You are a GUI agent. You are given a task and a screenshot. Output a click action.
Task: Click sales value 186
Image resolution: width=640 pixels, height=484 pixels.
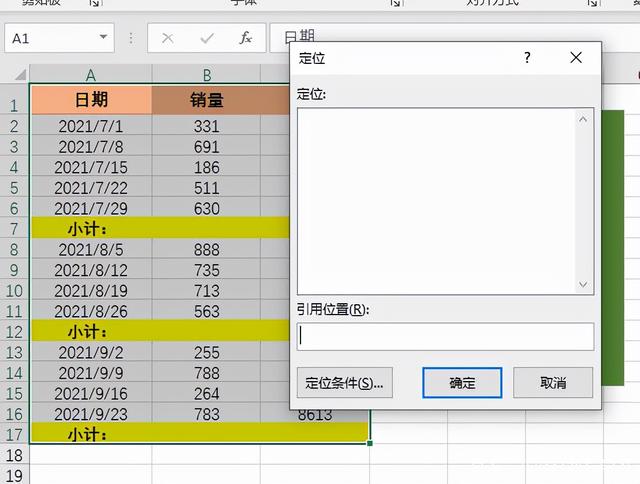click(x=207, y=167)
